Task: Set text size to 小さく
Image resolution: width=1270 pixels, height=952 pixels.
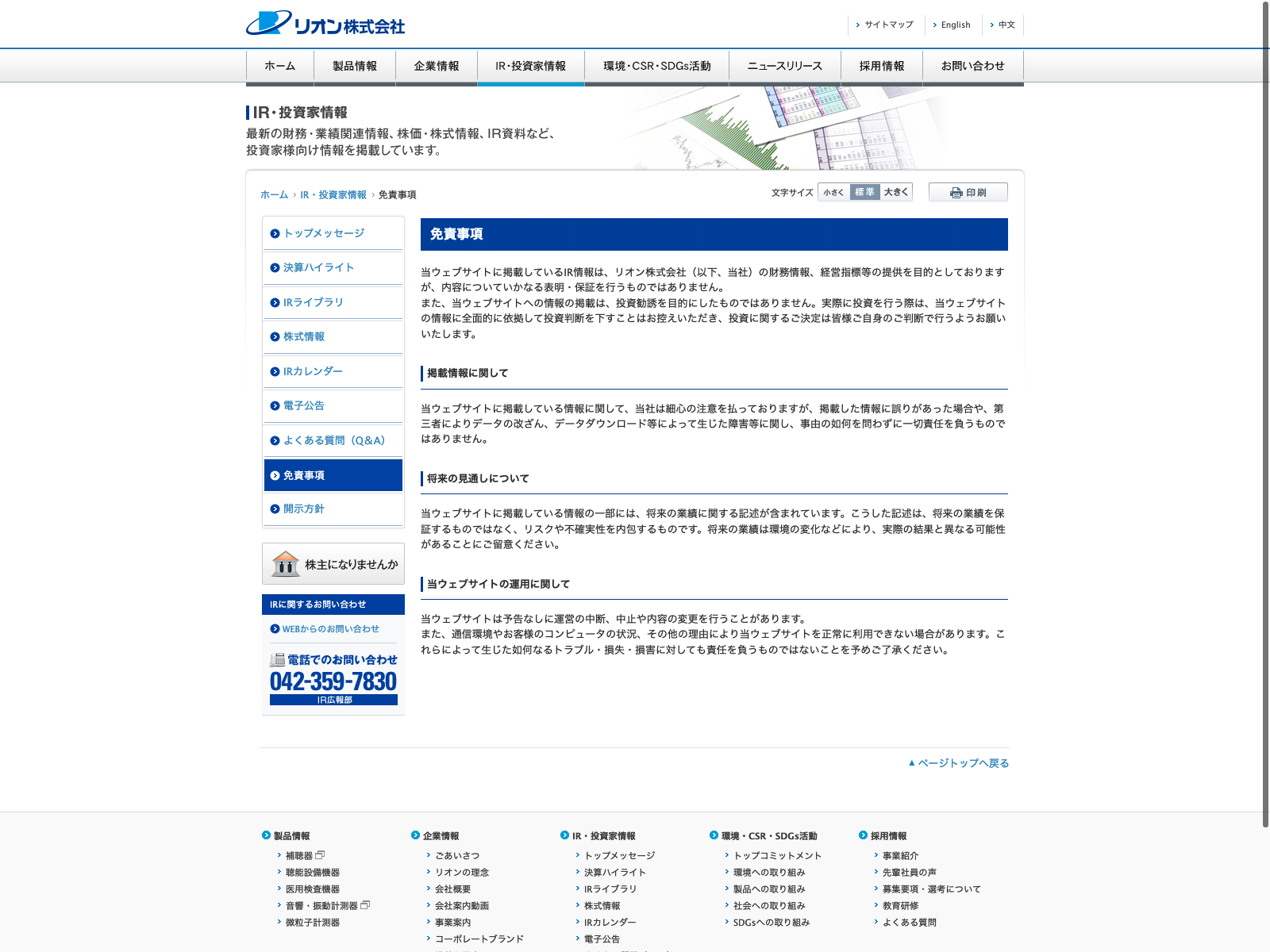Action: coord(833,192)
